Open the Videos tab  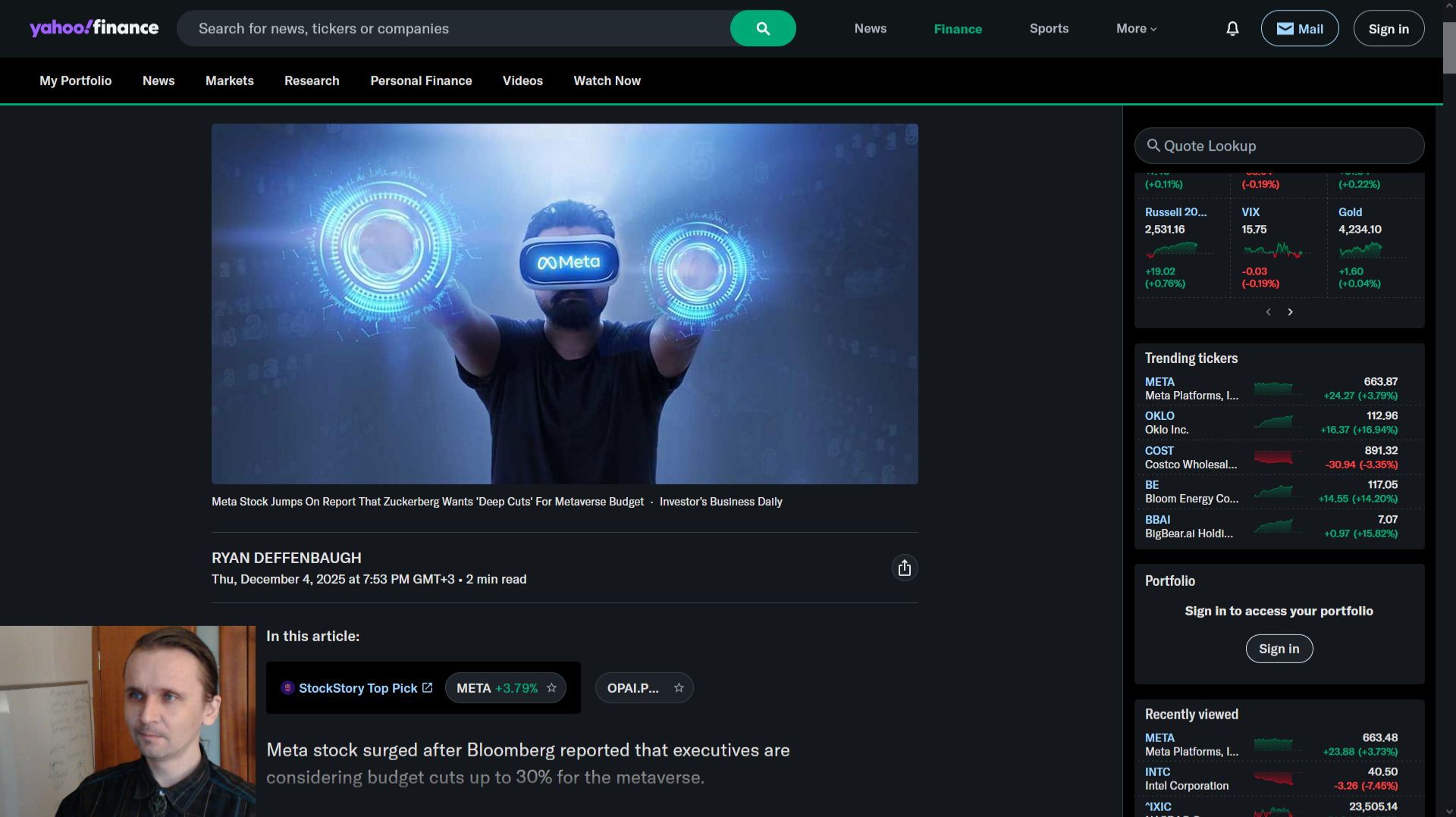(522, 81)
